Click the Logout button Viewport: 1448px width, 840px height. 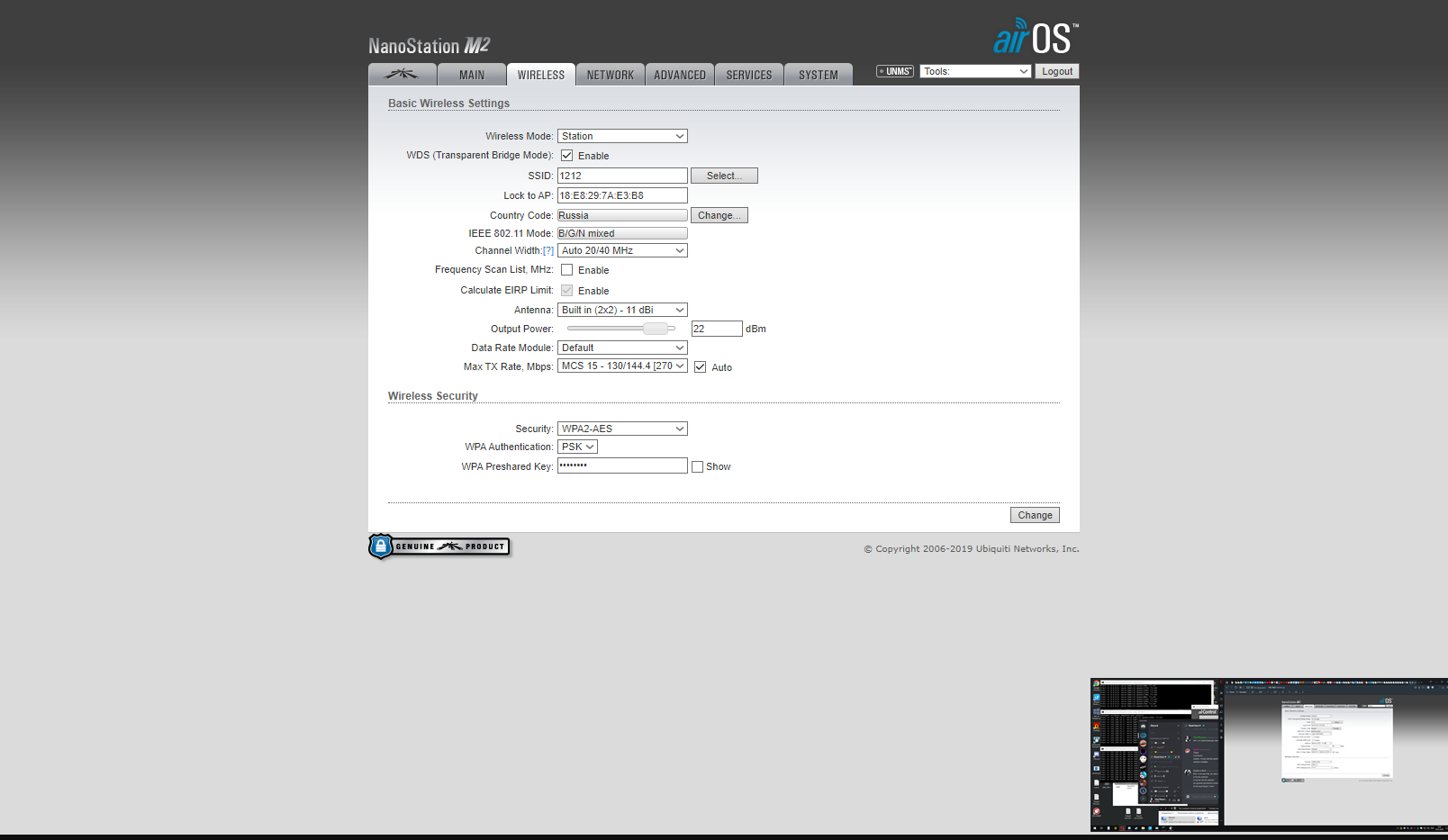[1057, 71]
